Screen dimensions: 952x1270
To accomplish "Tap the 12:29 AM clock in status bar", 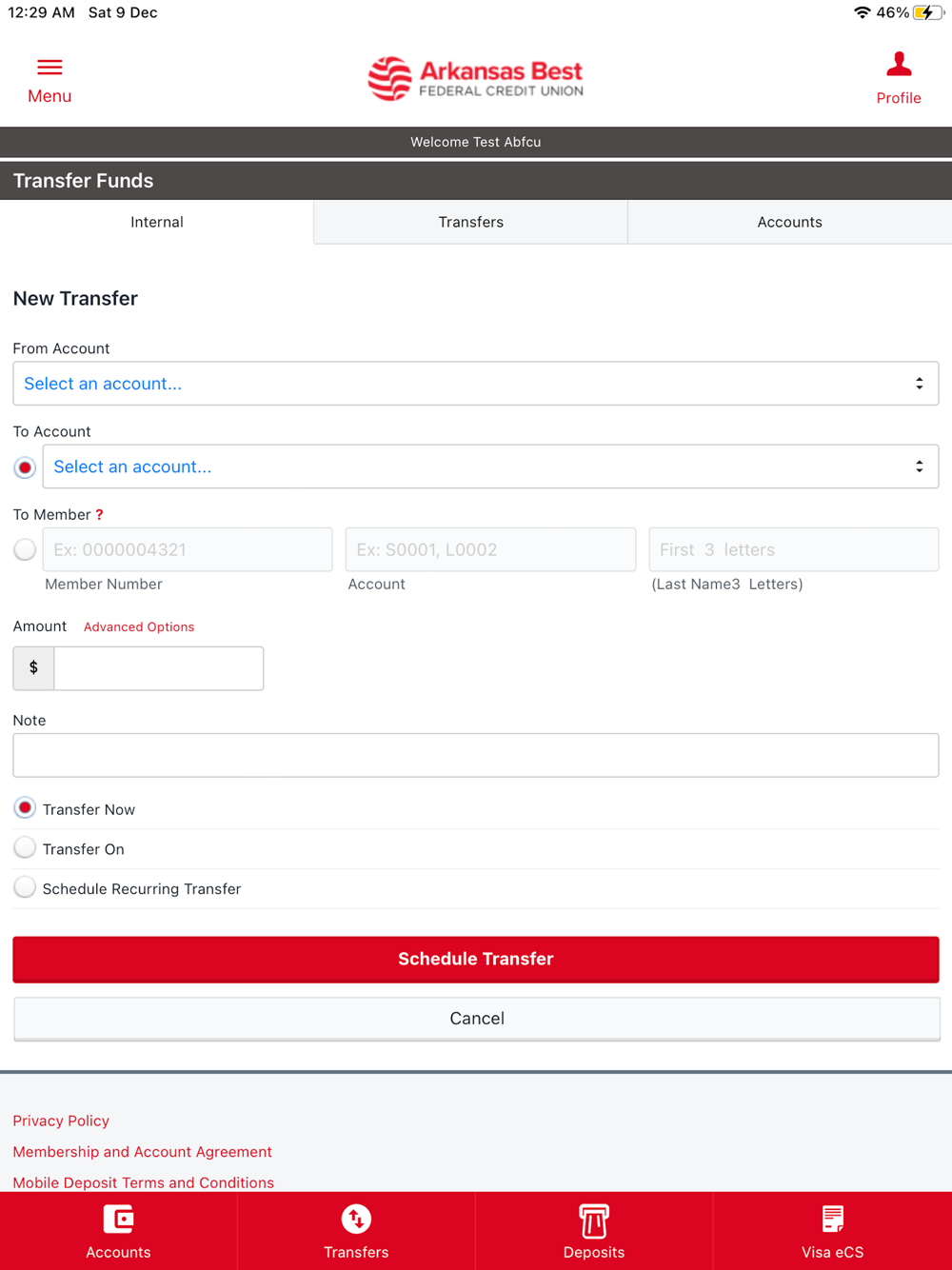I will click(41, 12).
